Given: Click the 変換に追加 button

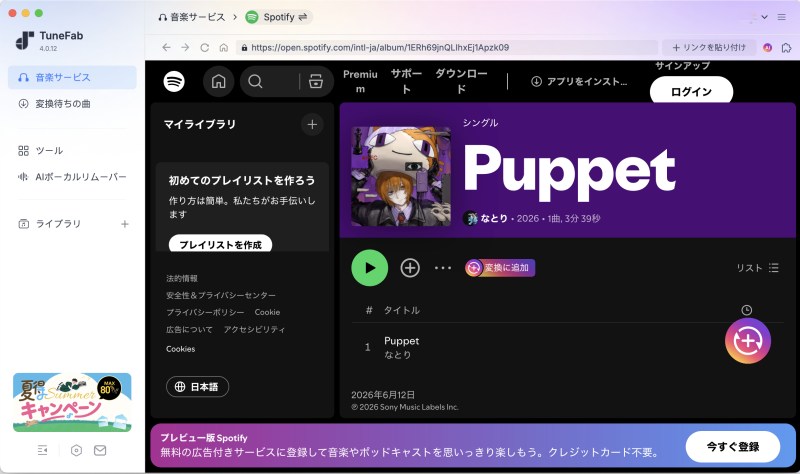Looking at the screenshot, I should (500, 268).
